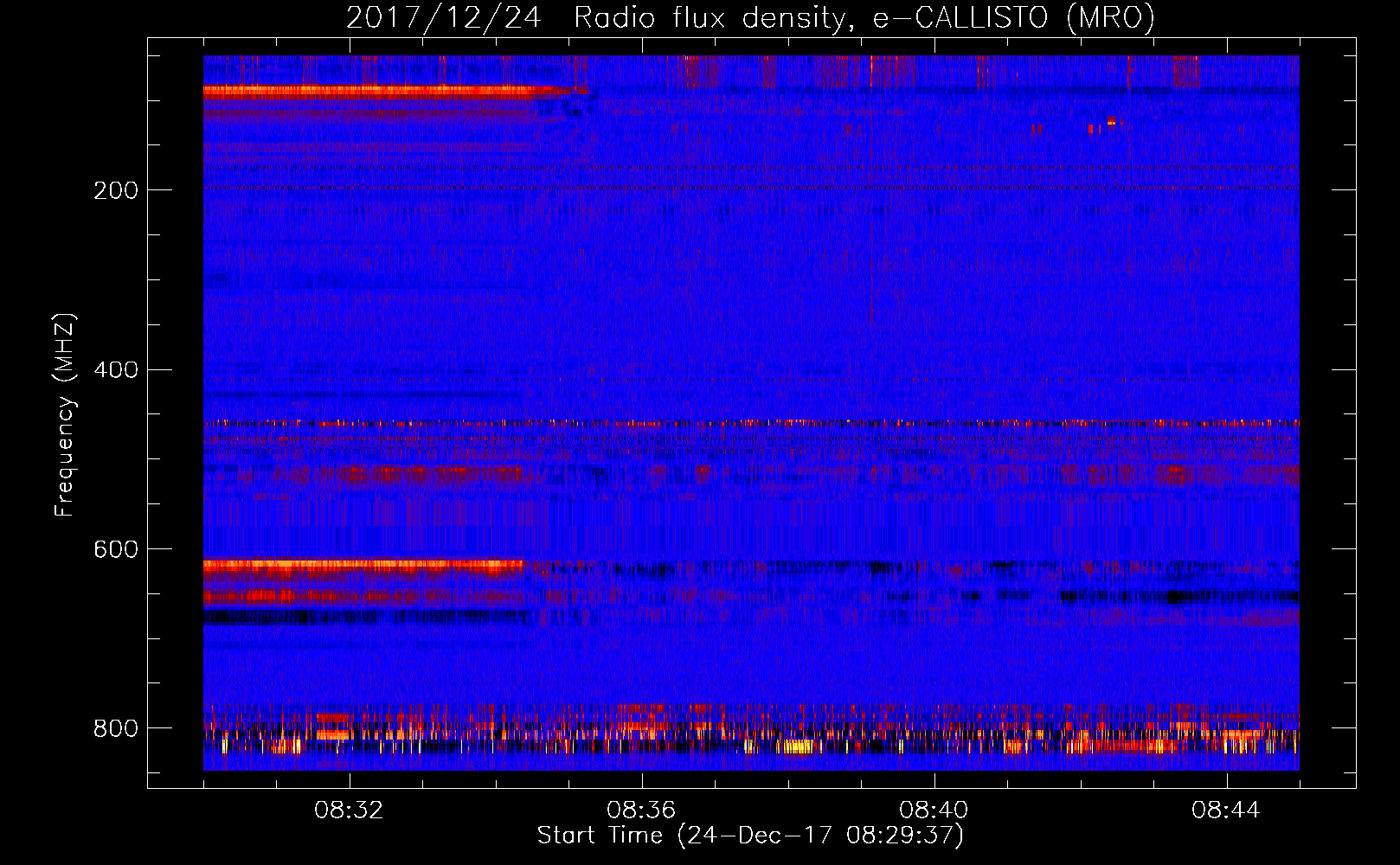Click the 08:32 time tick label
Image resolution: width=1400 pixels, height=865 pixels.
[x=349, y=811]
